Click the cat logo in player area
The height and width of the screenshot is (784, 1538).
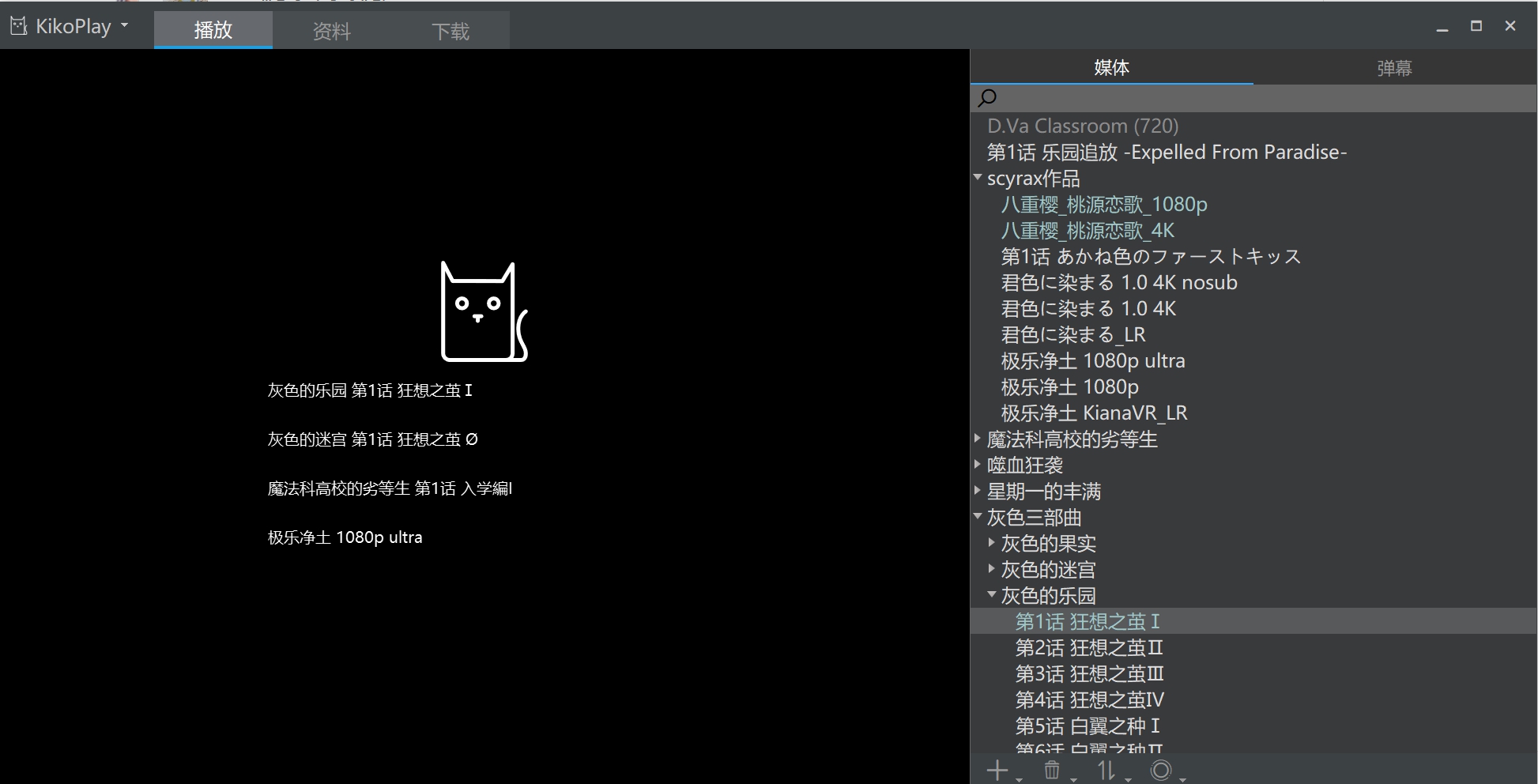point(484,311)
